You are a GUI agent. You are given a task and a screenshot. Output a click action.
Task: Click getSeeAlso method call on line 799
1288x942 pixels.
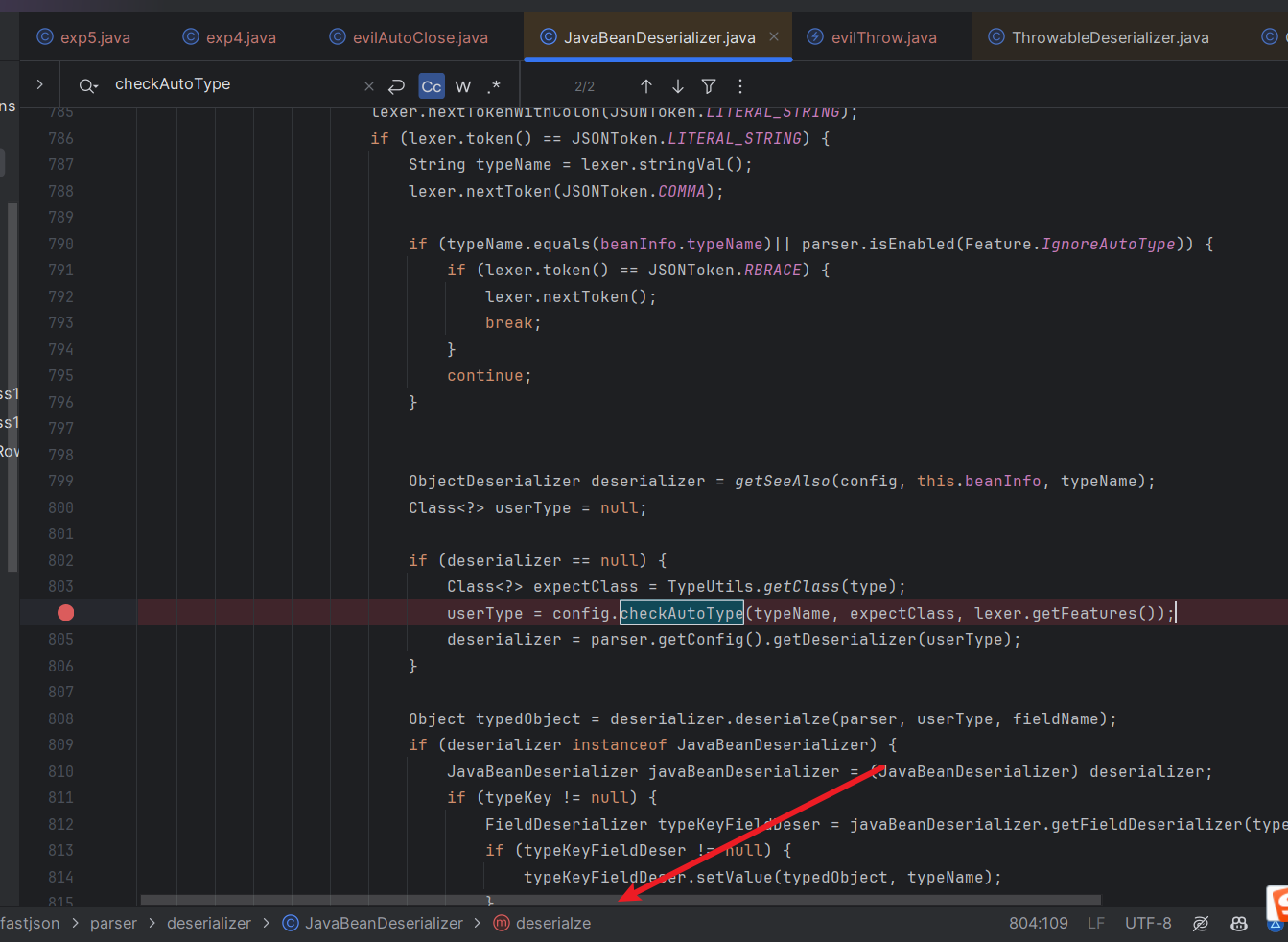coord(783,482)
